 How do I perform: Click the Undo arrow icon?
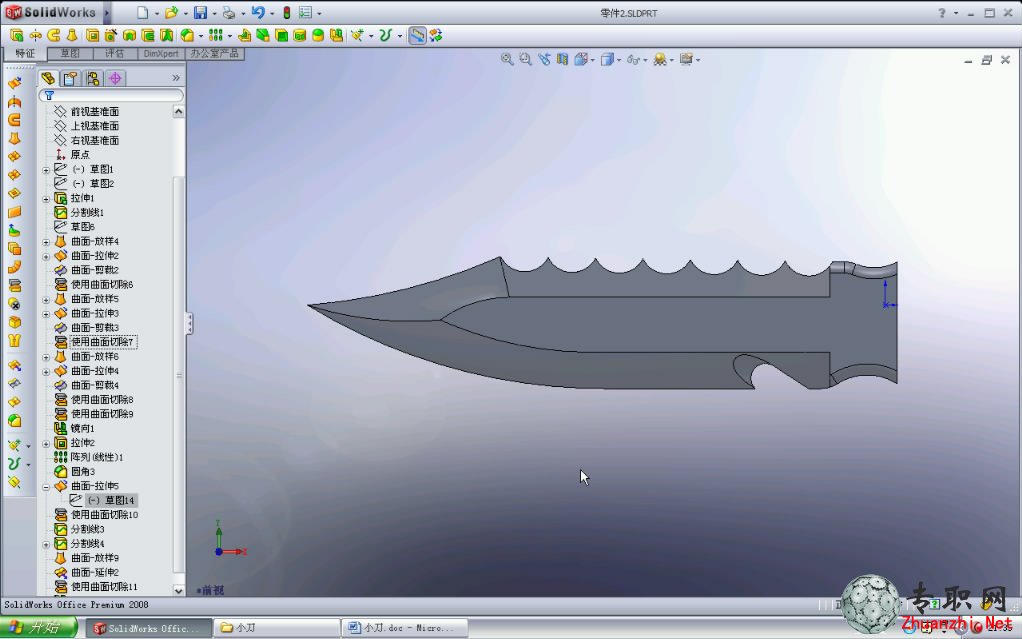click(258, 12)
